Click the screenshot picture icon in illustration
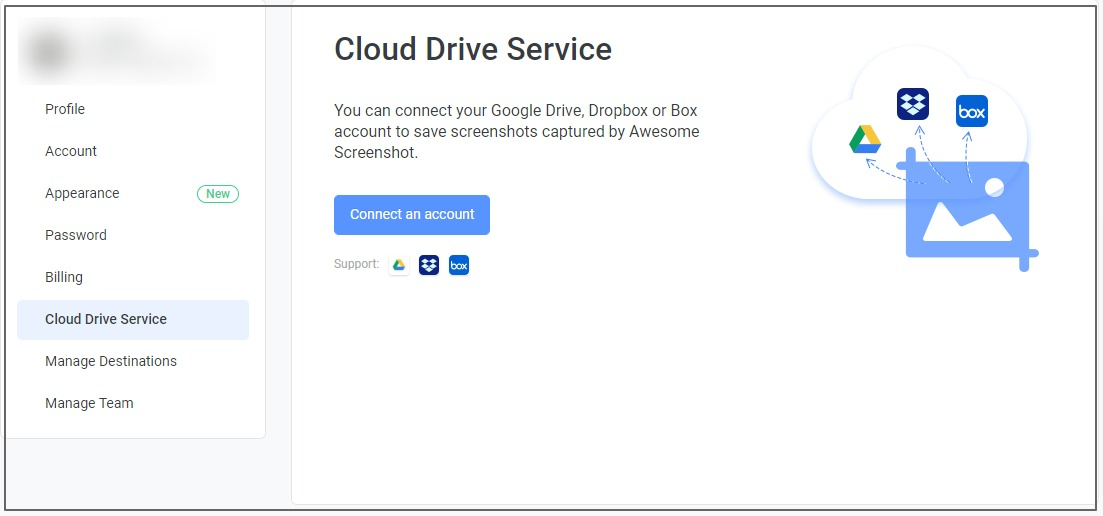The image size is (1103, 516). [968, 209]
